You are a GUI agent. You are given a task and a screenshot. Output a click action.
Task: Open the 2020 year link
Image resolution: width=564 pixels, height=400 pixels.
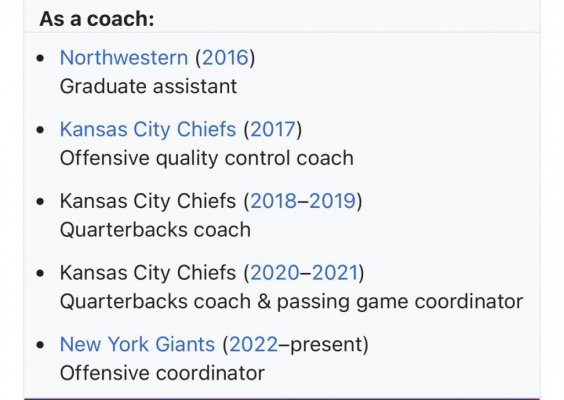tap(275, 273)
